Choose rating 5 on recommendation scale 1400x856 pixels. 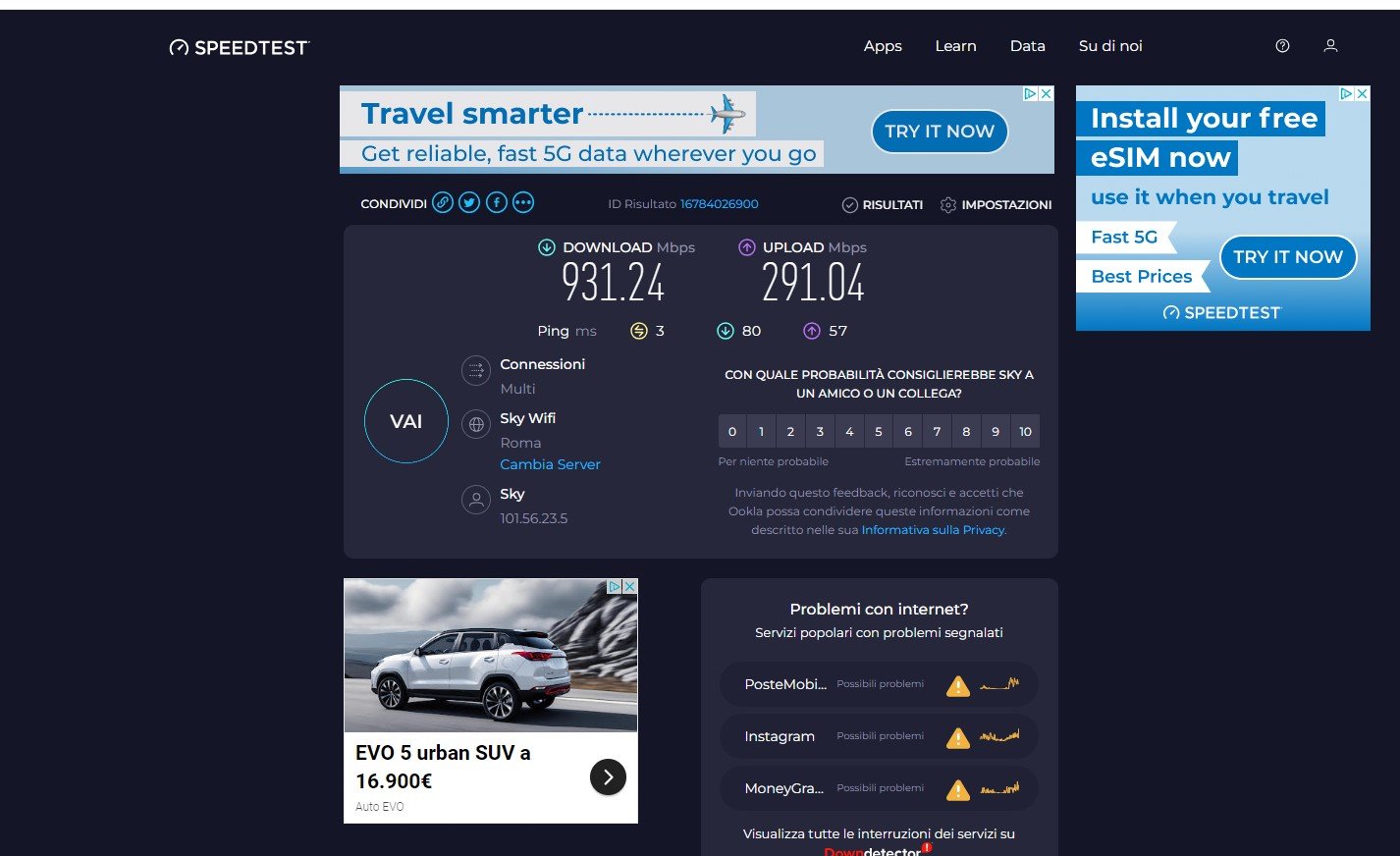[x=879, y=432]
